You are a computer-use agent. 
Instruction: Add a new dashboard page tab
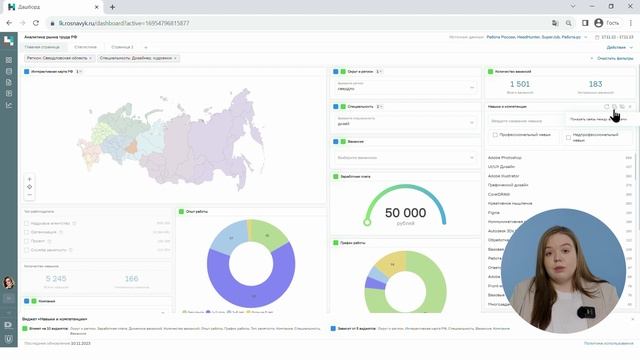(x=146, y=47)
